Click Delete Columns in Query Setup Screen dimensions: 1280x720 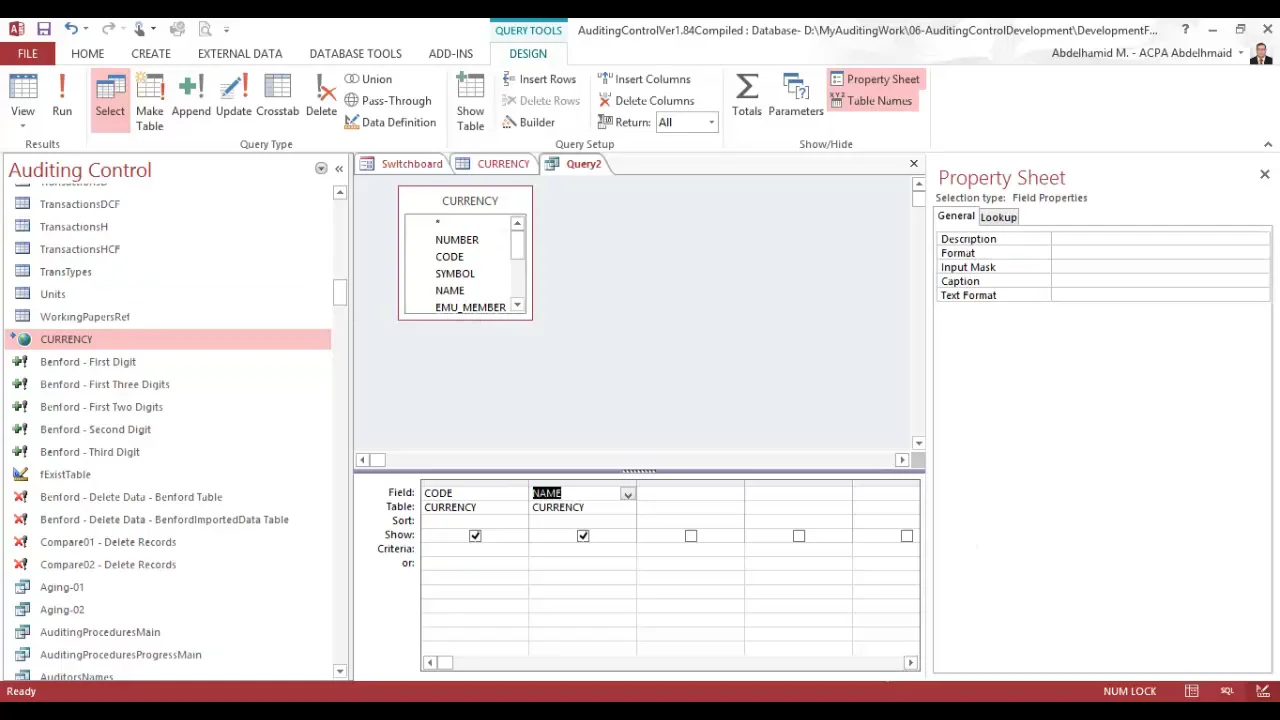coord(646,101)
